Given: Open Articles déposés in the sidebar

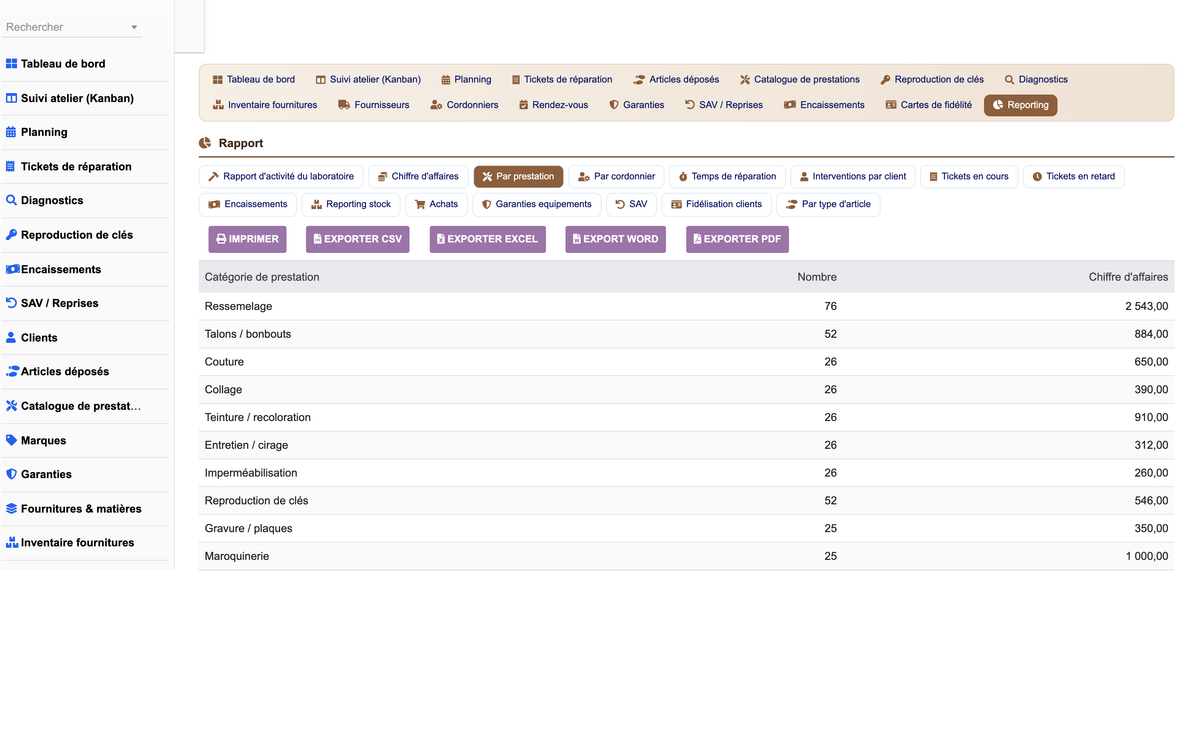Looking at the screenshot, I should coord(84,371).
